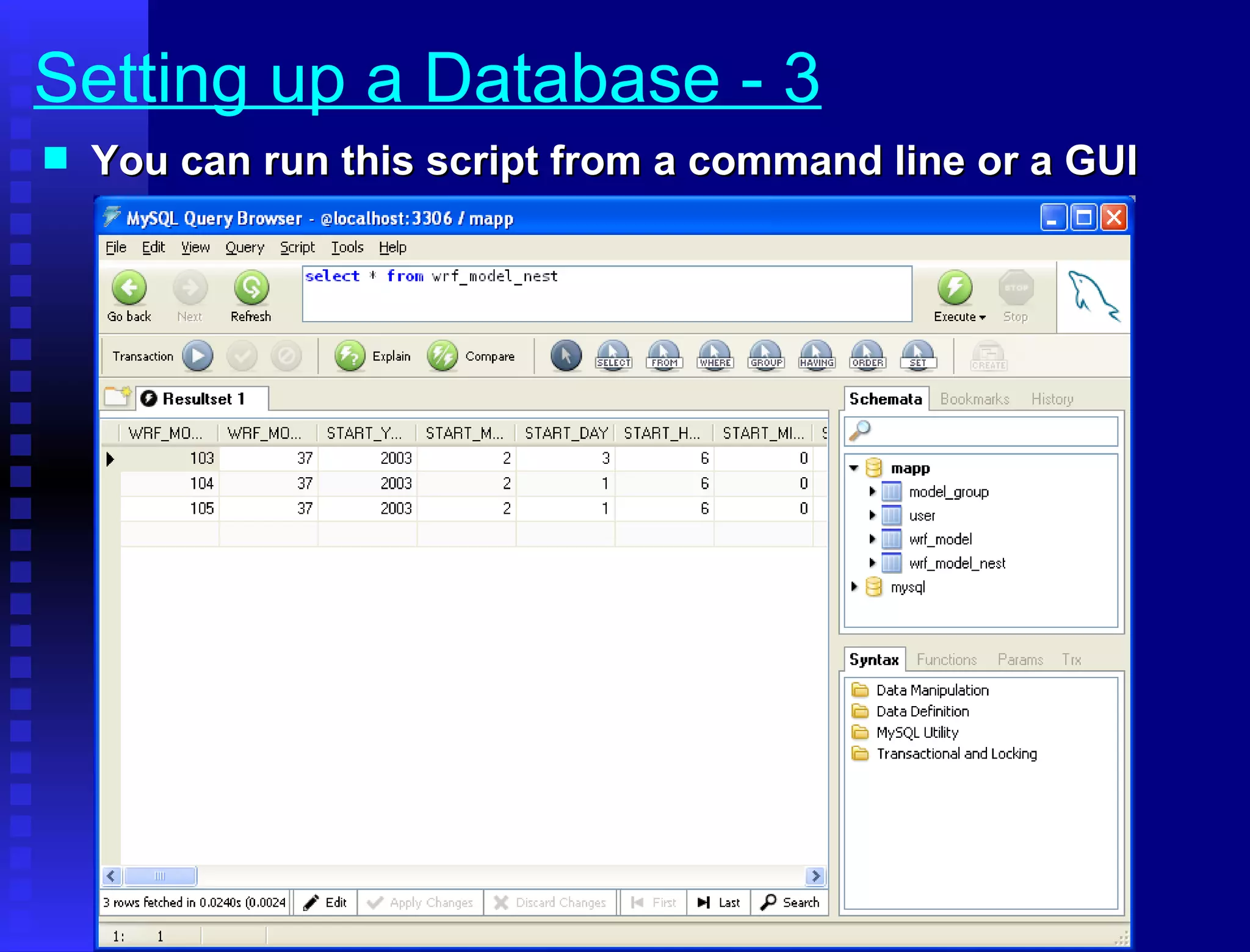The image size is (1250, 952).
Task: Click the Next arrow icon
Action: point(190,288)
